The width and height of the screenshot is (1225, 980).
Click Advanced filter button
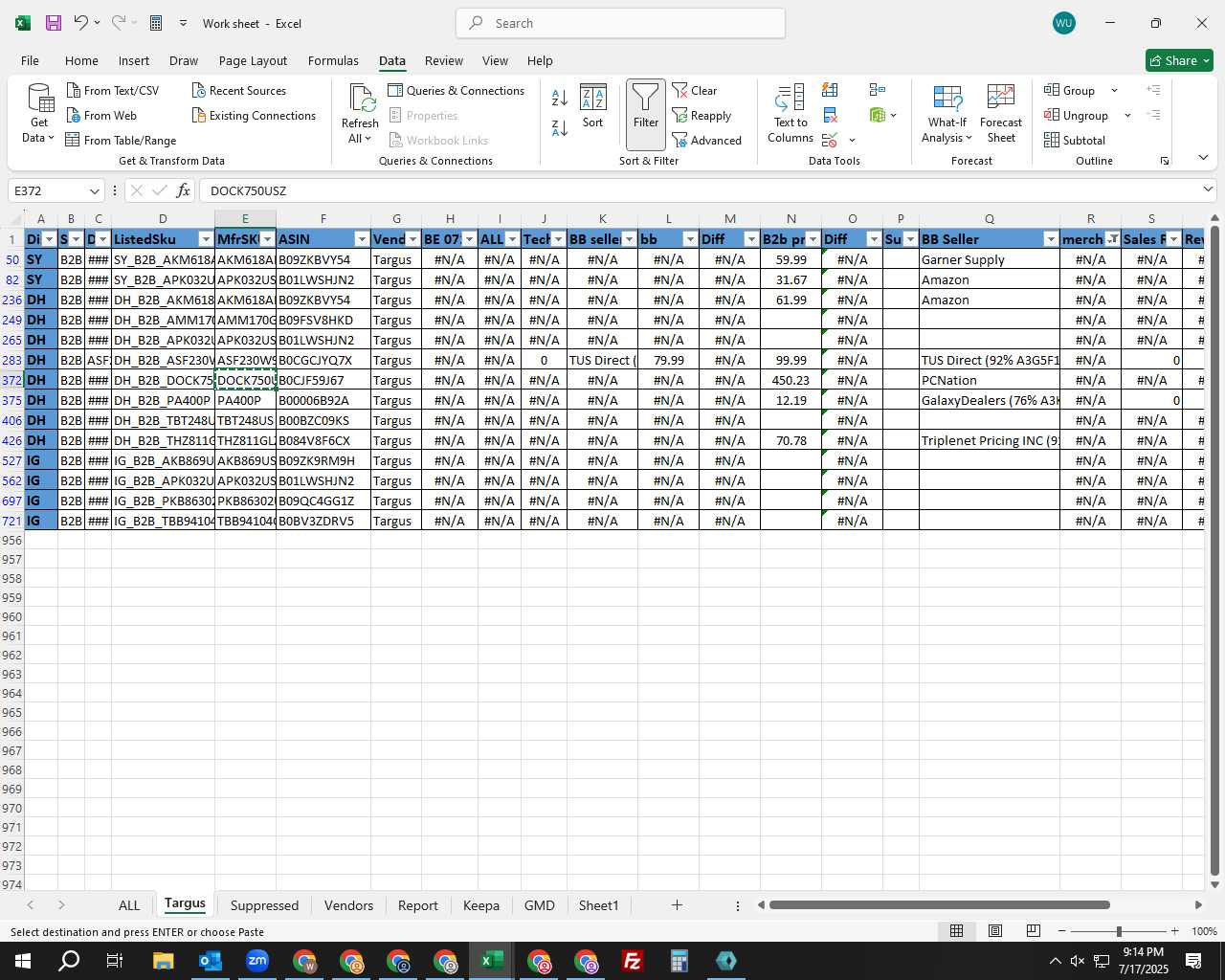pos(707,140)
